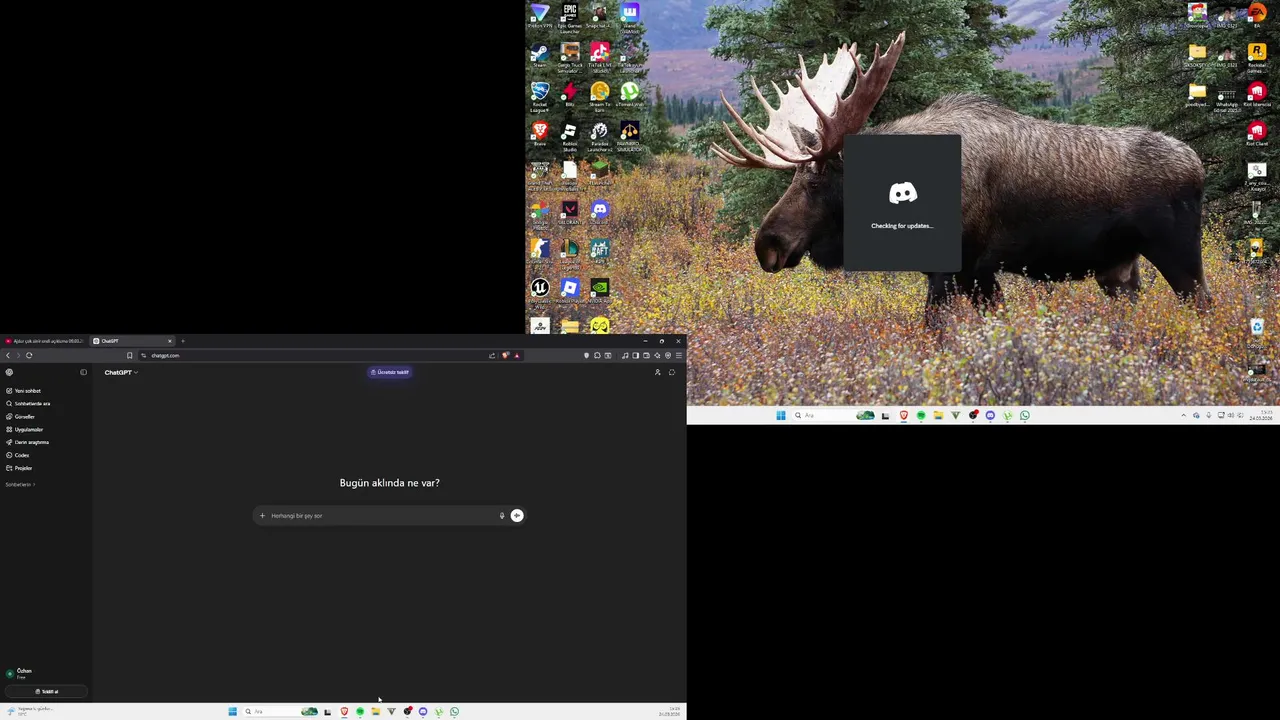Click the Discord updater splash window

tap(902, 203)
